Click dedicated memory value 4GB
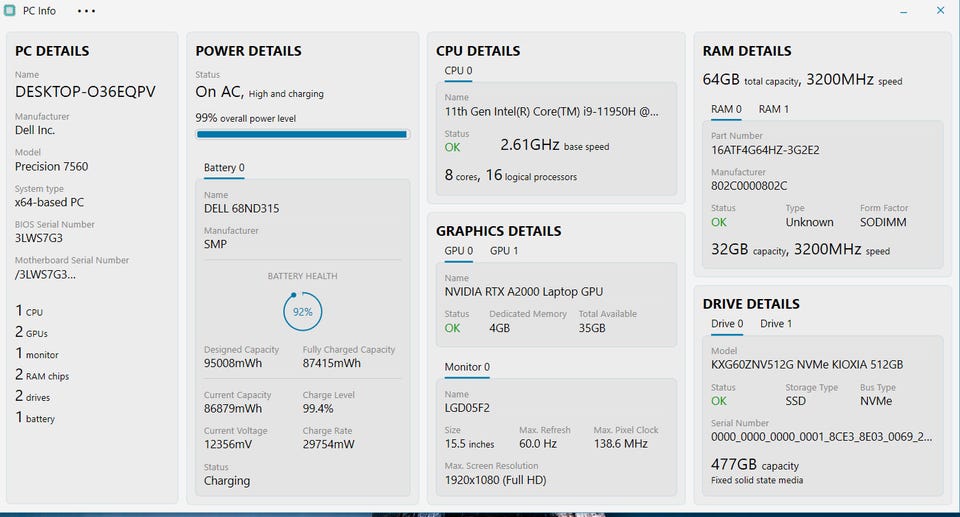The height and width of the screenshot is (517, 960). tap(500, 328)
